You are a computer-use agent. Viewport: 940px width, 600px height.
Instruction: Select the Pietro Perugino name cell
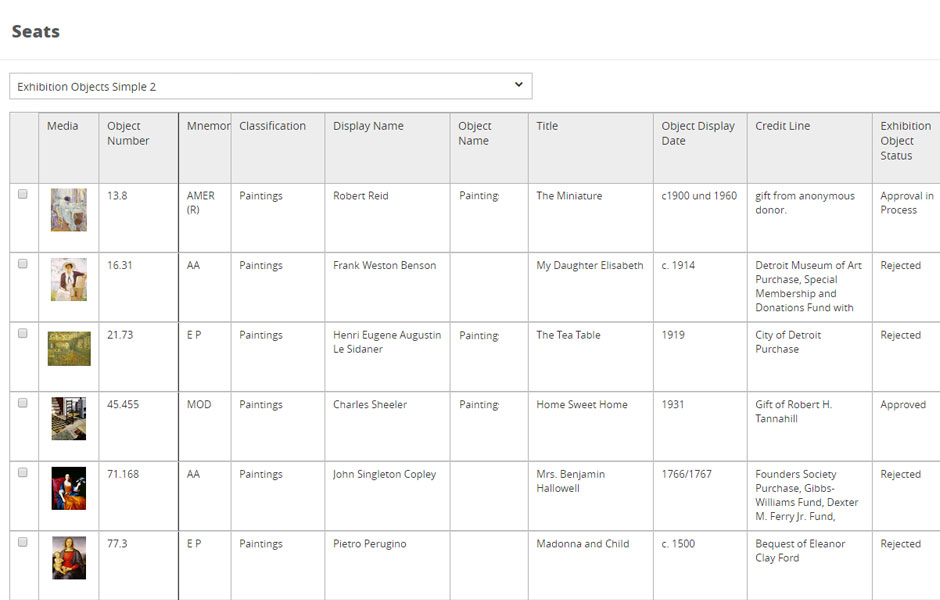tap(369, 544)
